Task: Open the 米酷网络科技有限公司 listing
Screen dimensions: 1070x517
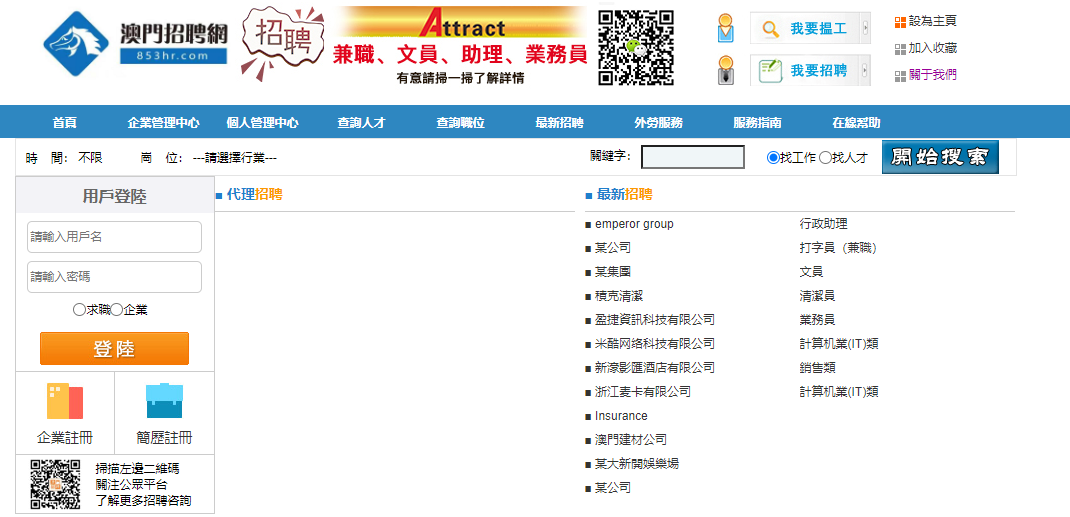Action: pos(654,344)
